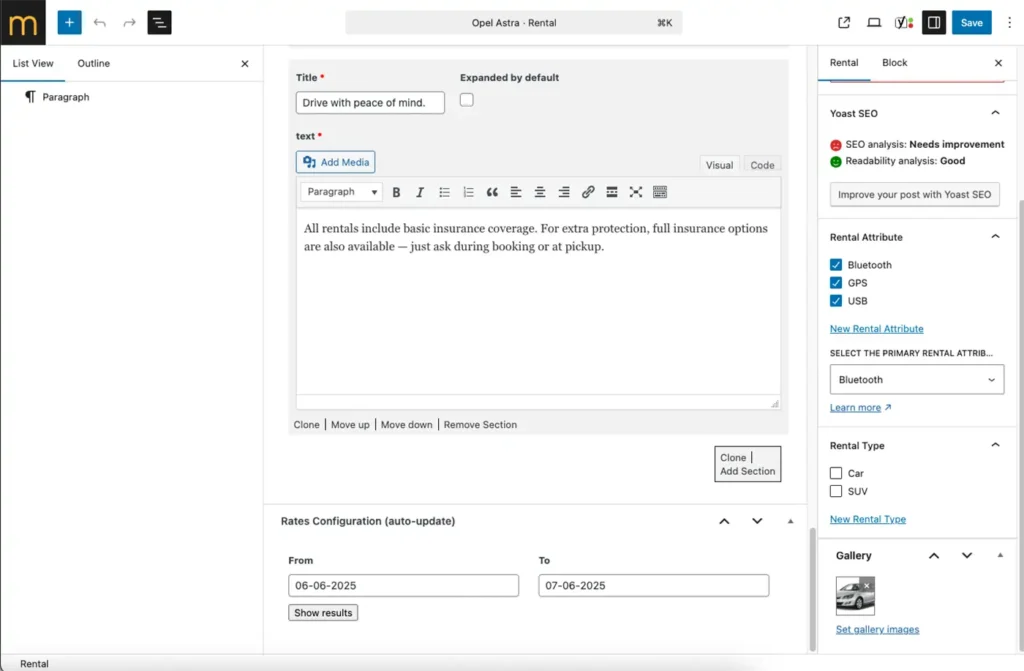Uncheck the GPS rental attribute
This screenshot has width=1024, height=671.
click(836, 283)
